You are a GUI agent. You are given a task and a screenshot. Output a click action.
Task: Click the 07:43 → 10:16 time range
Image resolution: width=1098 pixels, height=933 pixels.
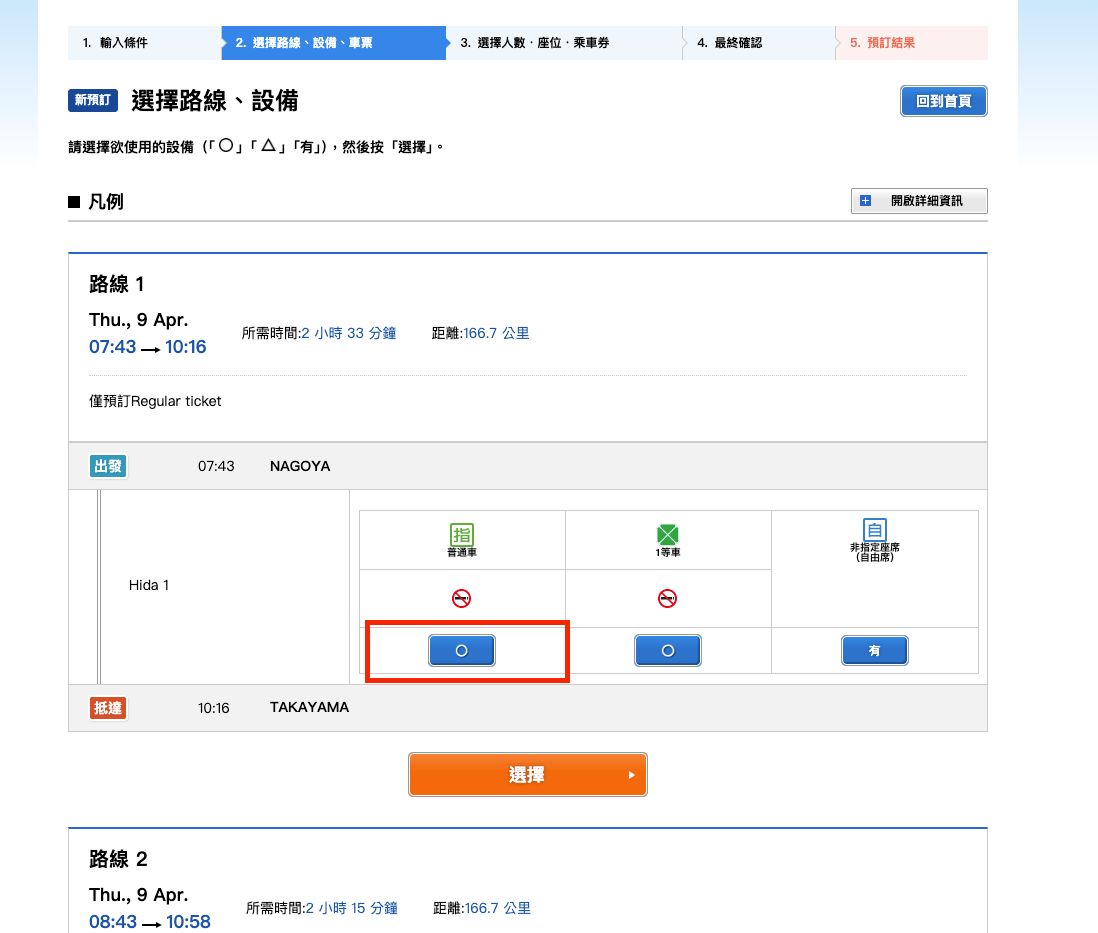(x=148, y=347)
